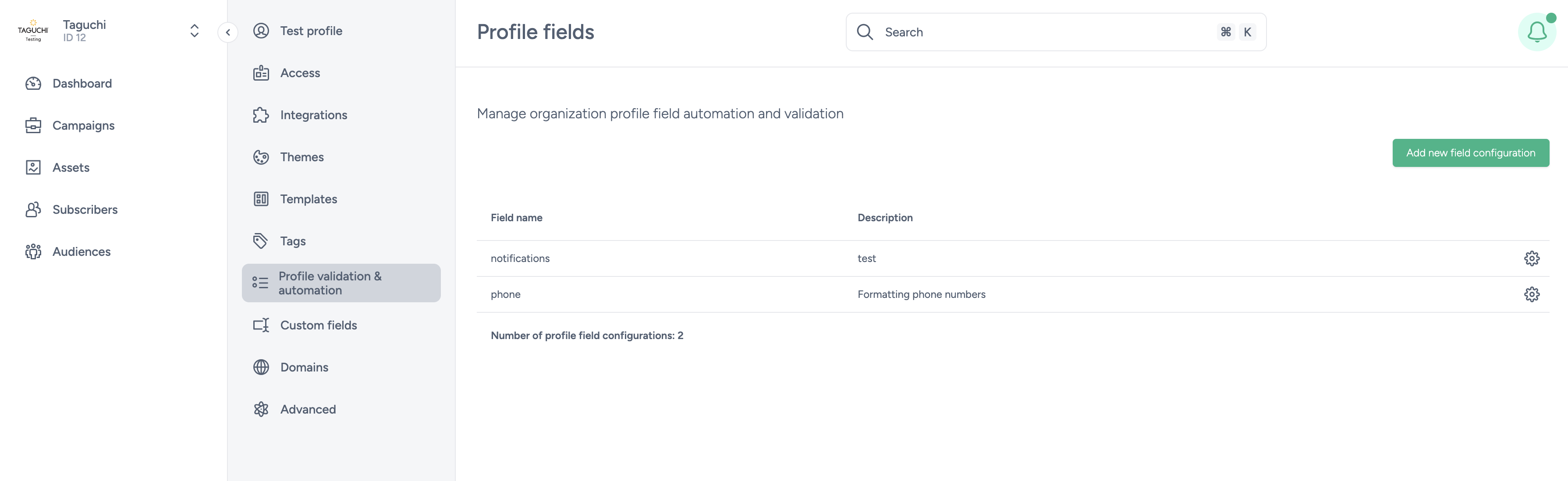Open settings gear for phone field

pos(1532,294)
